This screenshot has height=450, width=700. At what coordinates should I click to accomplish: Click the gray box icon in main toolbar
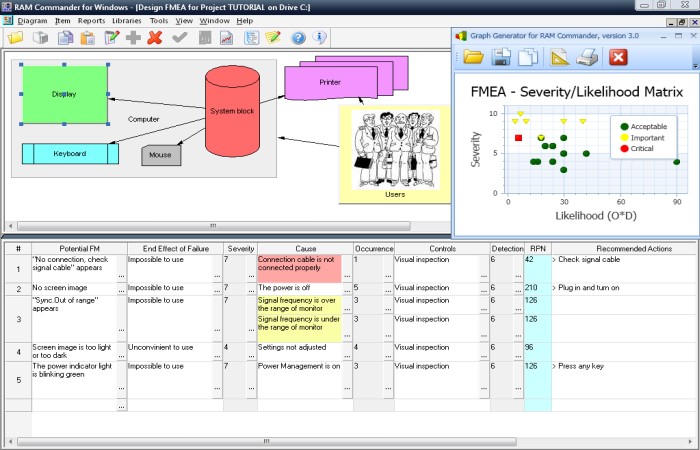coord(41,38)
